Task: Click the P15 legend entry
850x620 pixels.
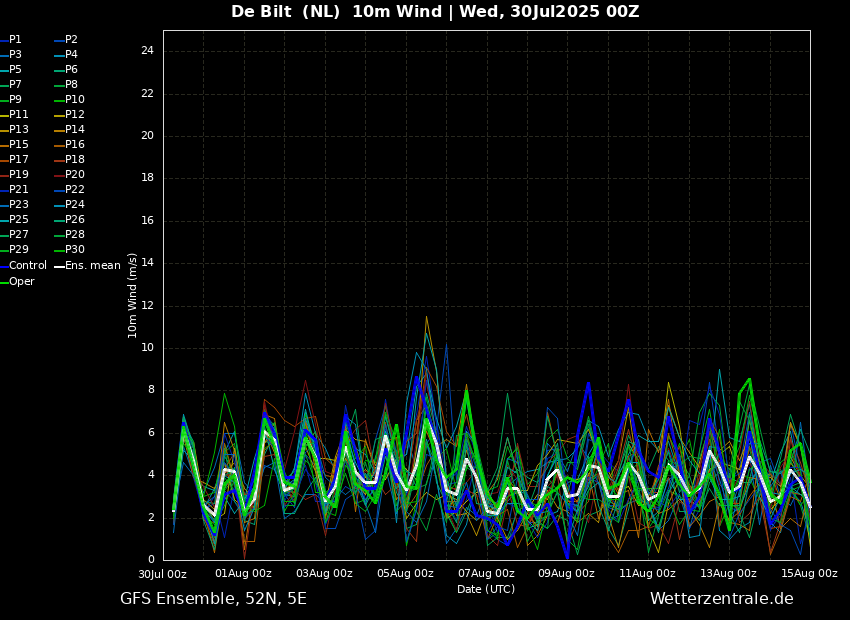Action: (x=19, y=145)
